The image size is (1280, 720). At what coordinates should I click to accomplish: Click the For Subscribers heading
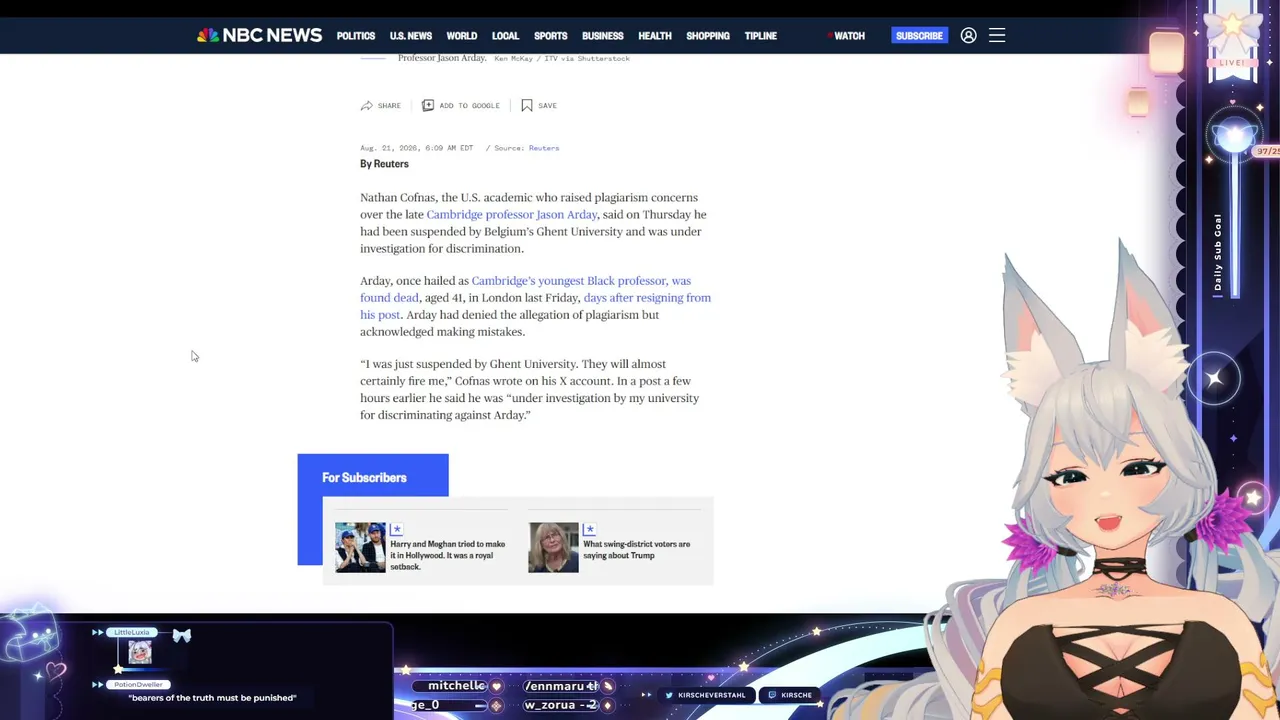364,478
